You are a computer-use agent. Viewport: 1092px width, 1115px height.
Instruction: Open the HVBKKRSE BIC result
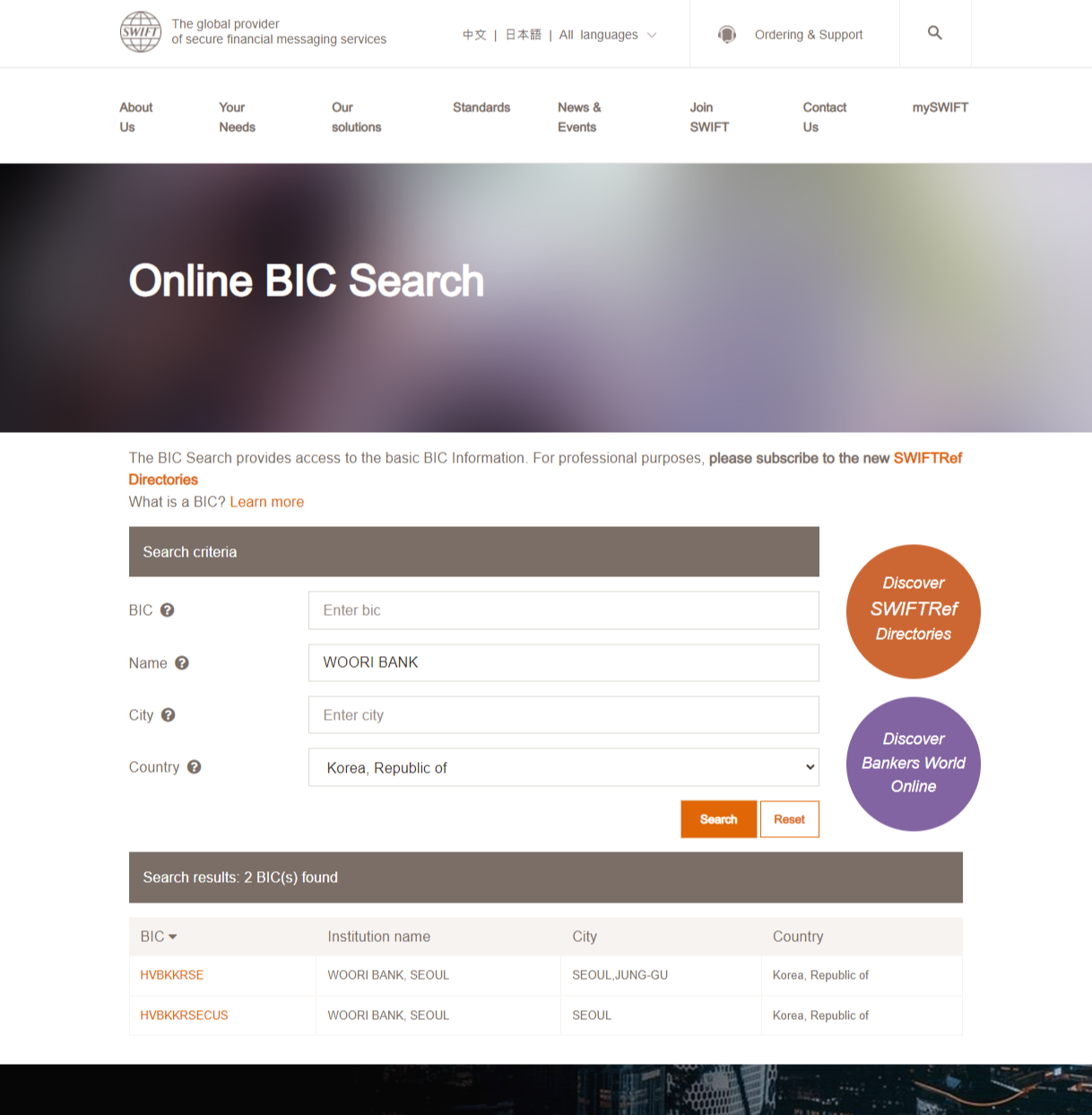point(172,975)
